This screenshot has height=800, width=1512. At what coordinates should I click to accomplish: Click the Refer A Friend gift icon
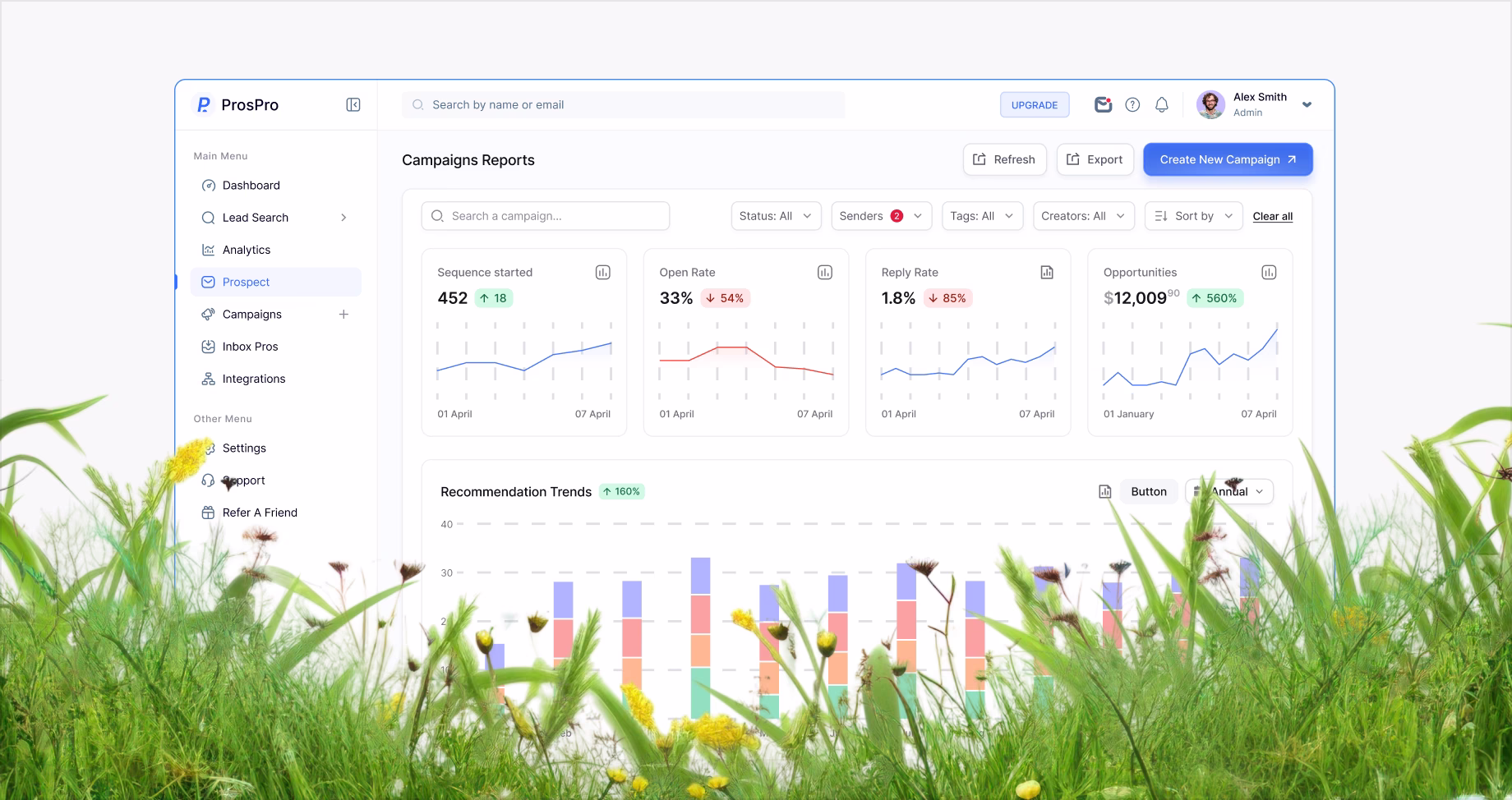click(209, 513)
